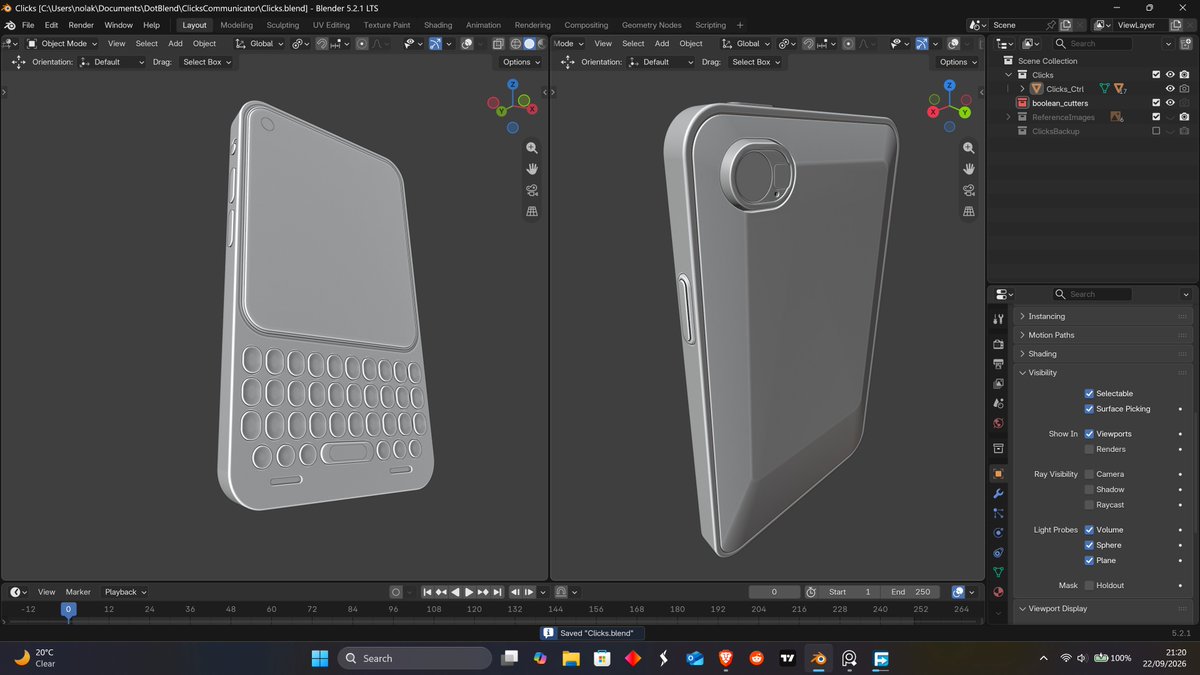Open the Scene properties tab
Image resolution: width=1200 pixels, height=675 pixels.
point(997,404)
